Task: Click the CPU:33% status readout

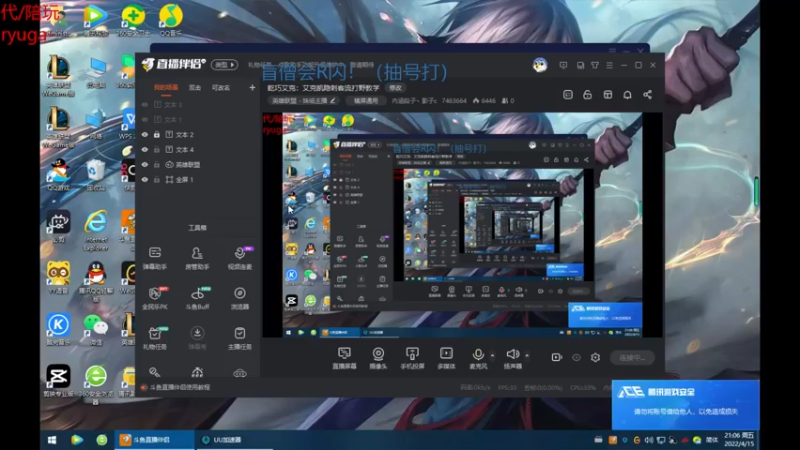Action: [583, 388]
